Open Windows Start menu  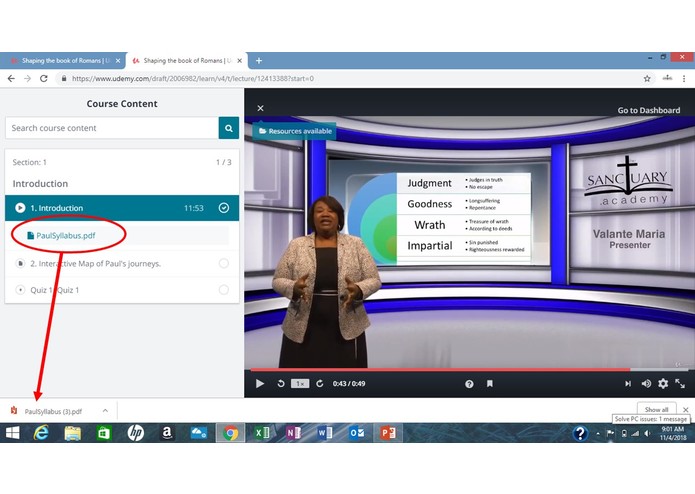pyautogui.click(x=12, y=433)
